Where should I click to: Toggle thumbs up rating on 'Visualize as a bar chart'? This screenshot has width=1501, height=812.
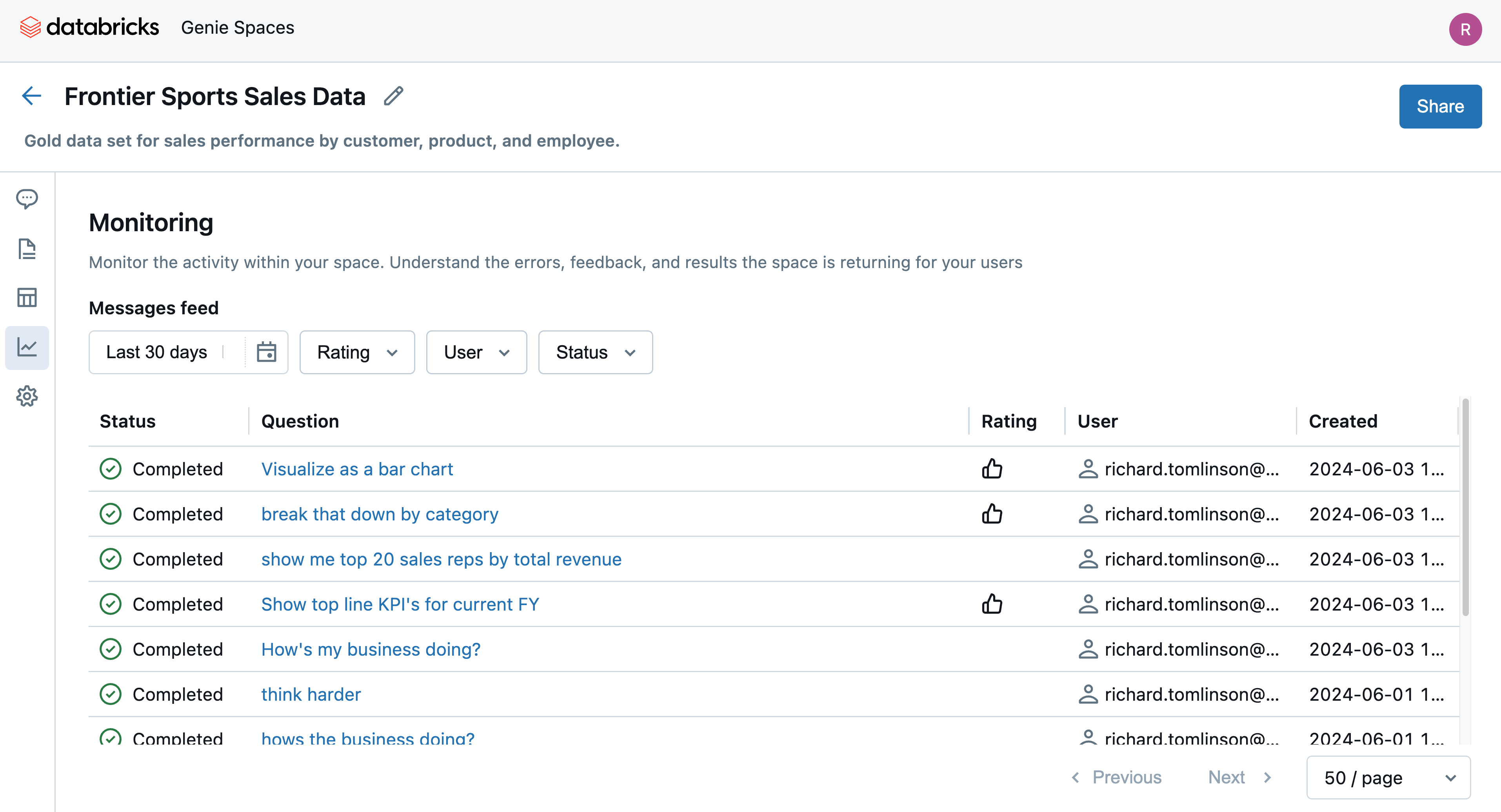tap(992, 468)
